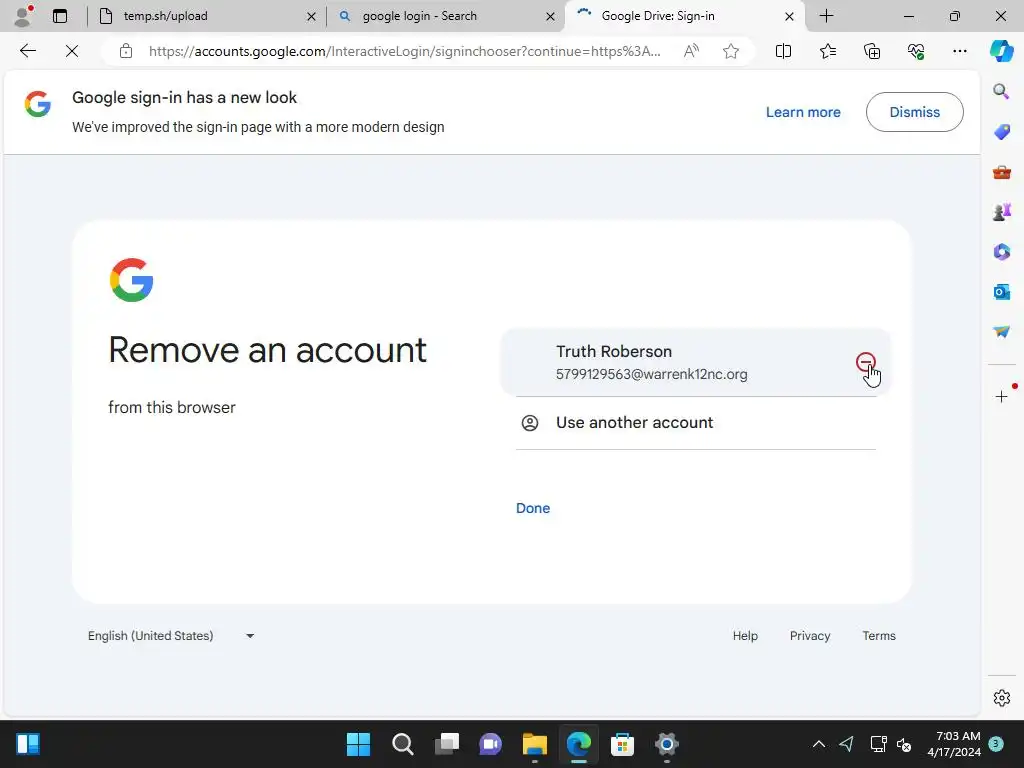Viewport: 1024px width, 768px height.
Task: Open the Chat app on taskbar
Action: pyautogui.click(x=490, y=744)
